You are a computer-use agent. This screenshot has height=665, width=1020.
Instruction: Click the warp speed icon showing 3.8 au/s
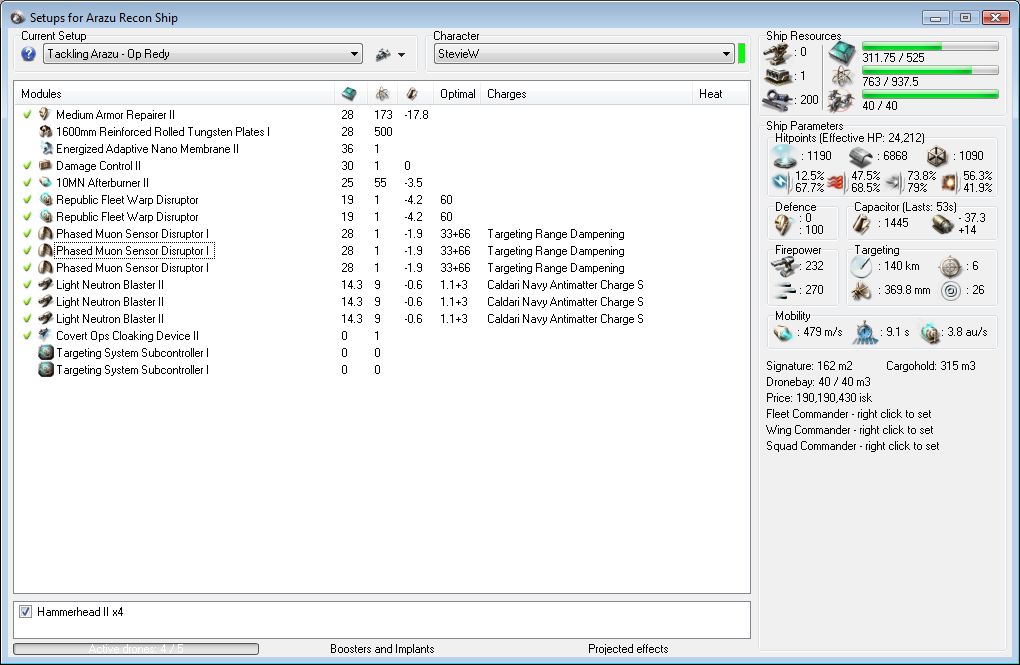pyautogui.click(x=930, y=333)
